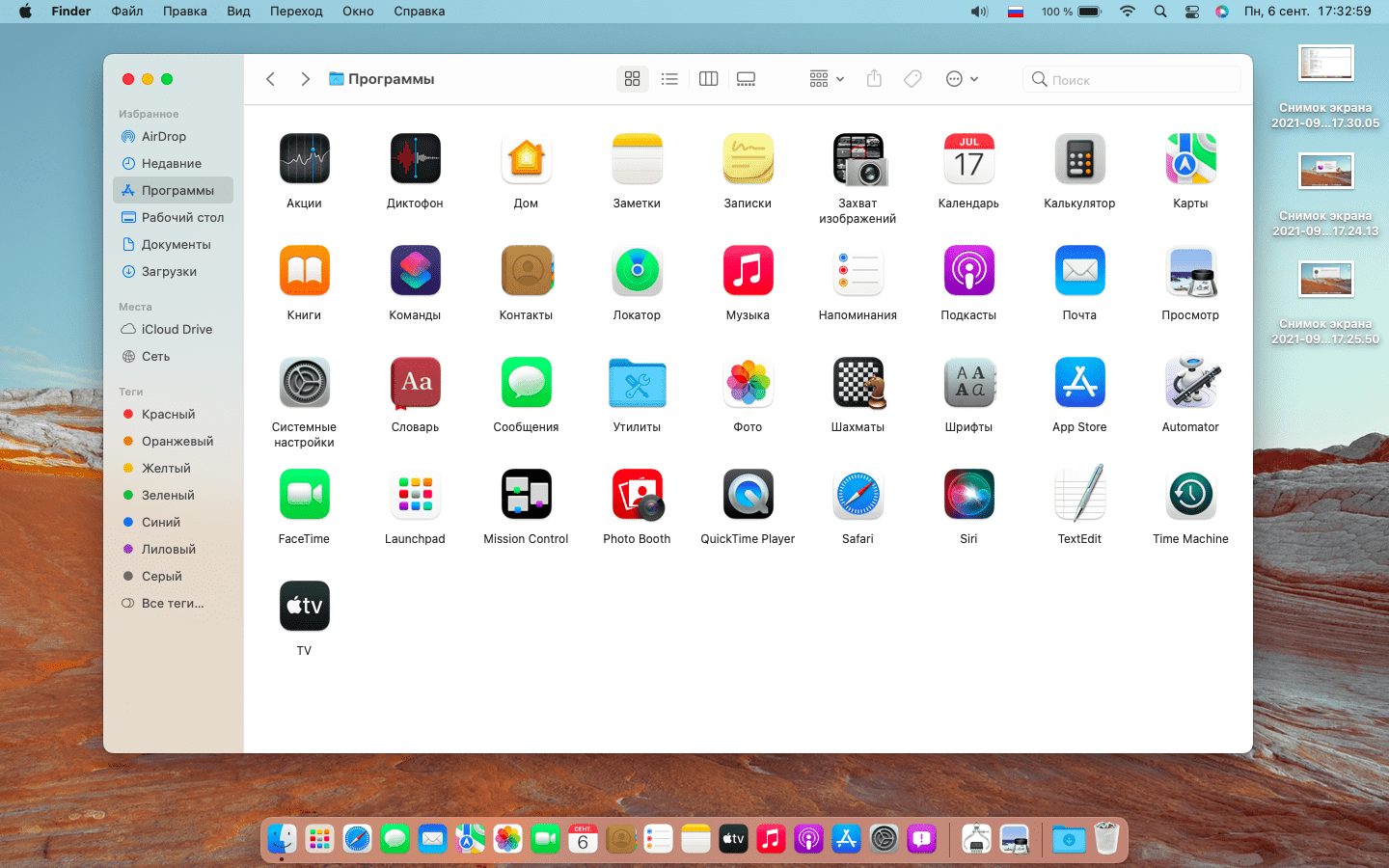
Task: Select the Time Machine app icon
Action: pos(1190,494)
